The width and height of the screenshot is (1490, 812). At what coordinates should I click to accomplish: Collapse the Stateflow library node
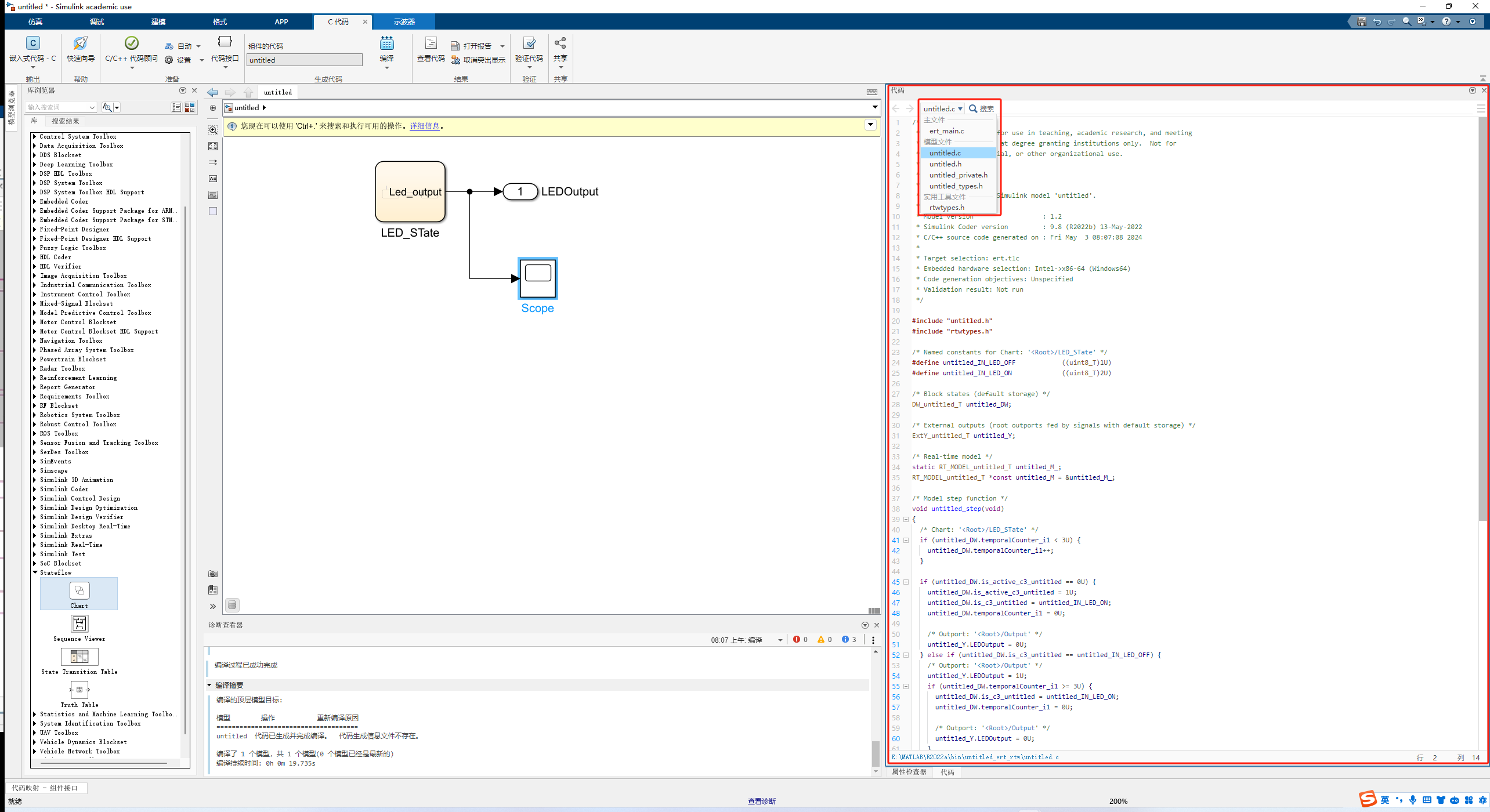tap(35, 572)
